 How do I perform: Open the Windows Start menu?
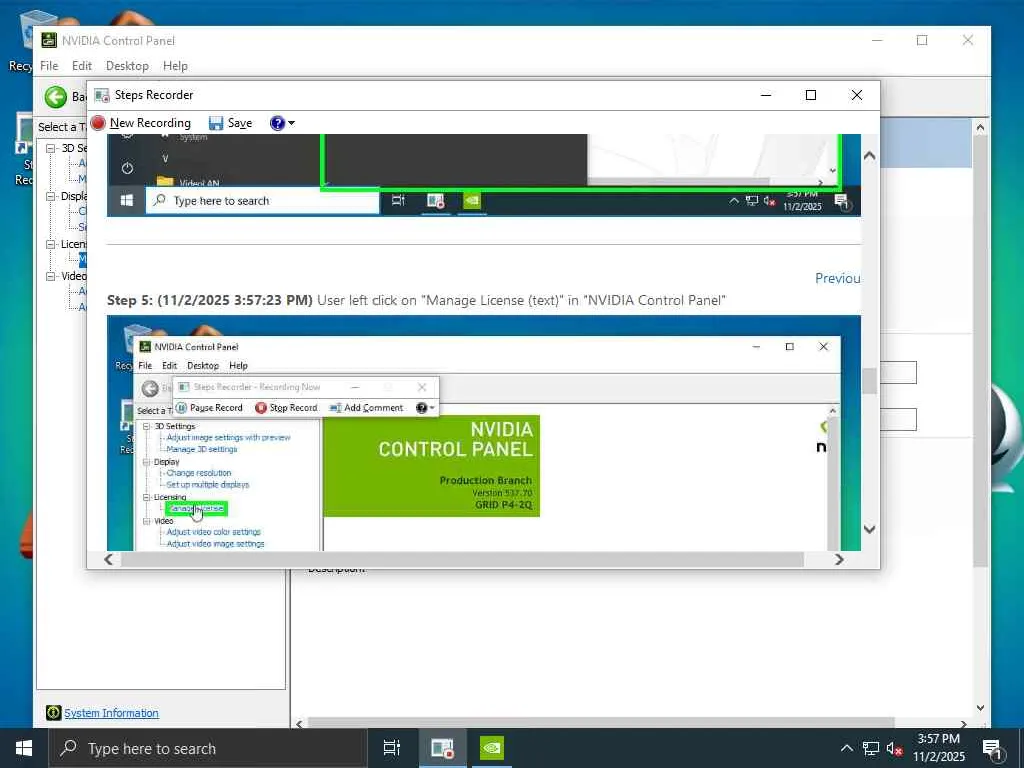coord(24,748)
